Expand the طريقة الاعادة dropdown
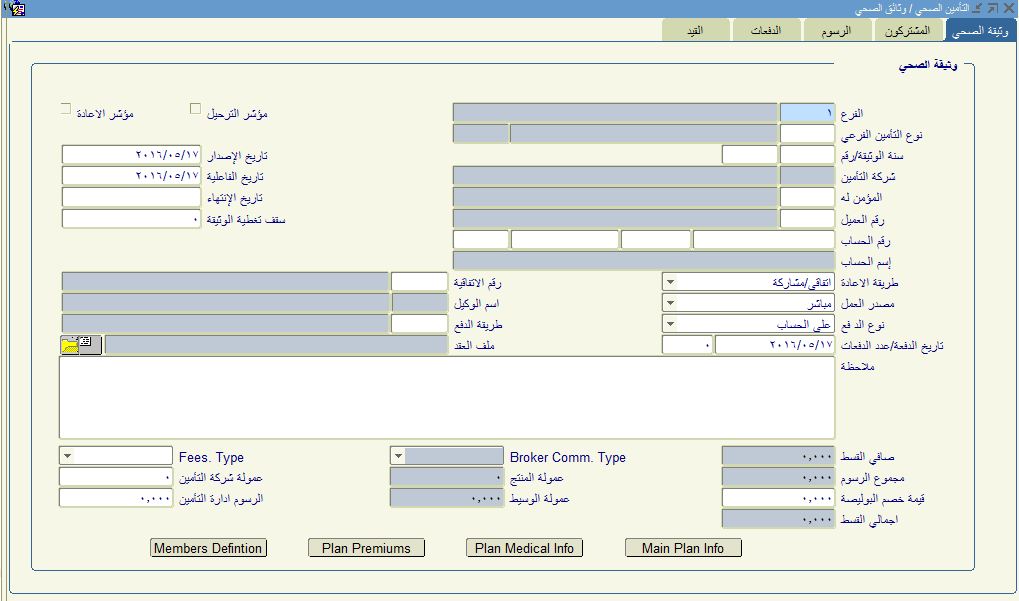The width and height of the screenshot is (1019, 601). coord(670,282)
